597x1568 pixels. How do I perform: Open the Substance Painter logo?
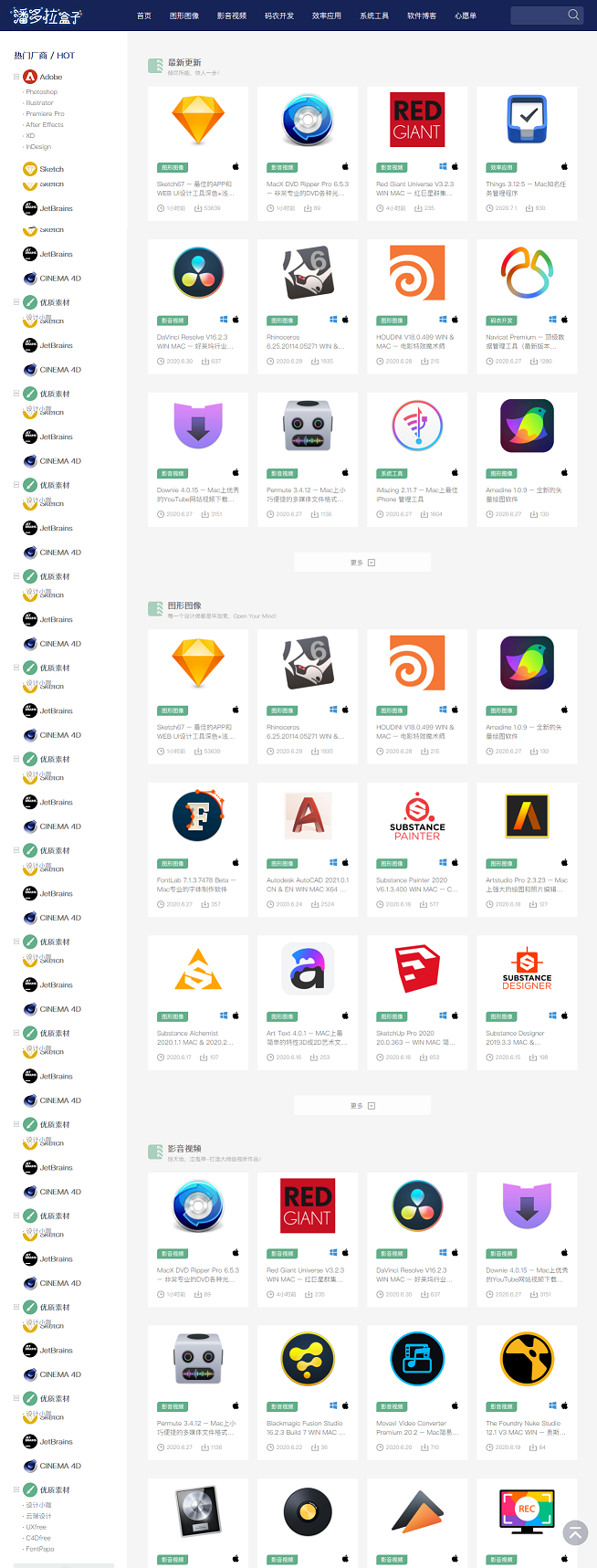(417, 816)
